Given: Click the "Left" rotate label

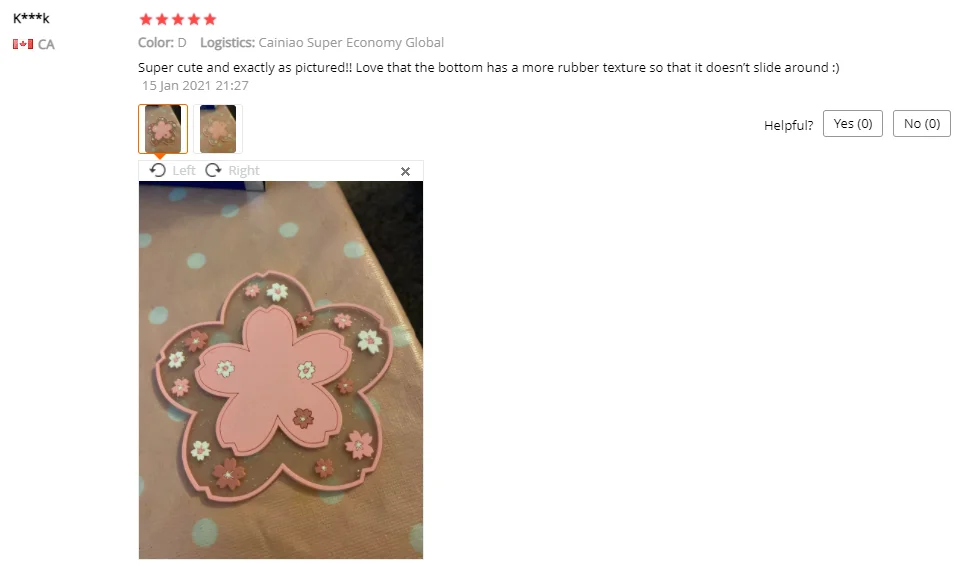Looking at the screenshot, I should [184, 170].
